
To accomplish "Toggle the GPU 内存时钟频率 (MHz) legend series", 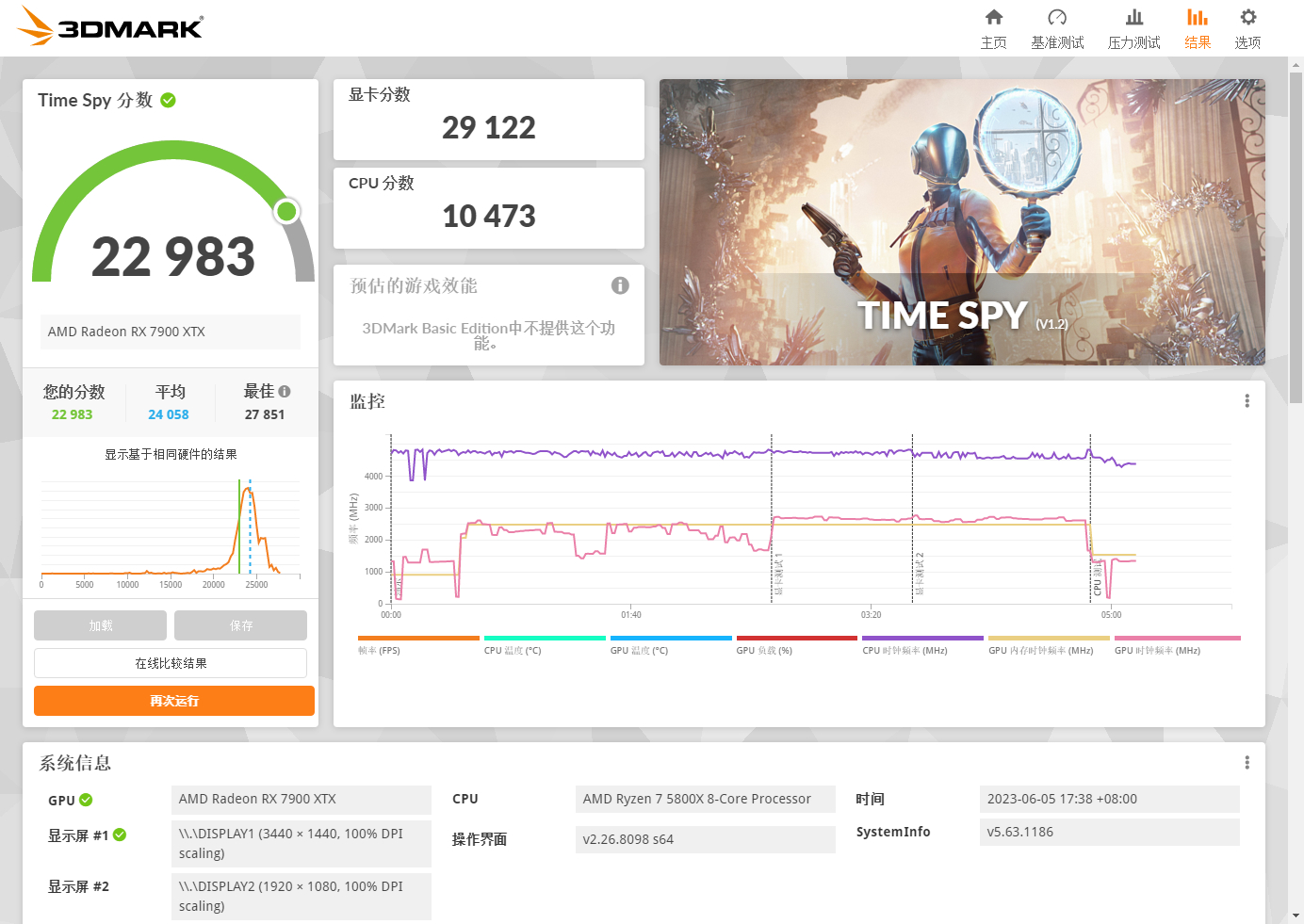I will click(x=1049, y=645).
